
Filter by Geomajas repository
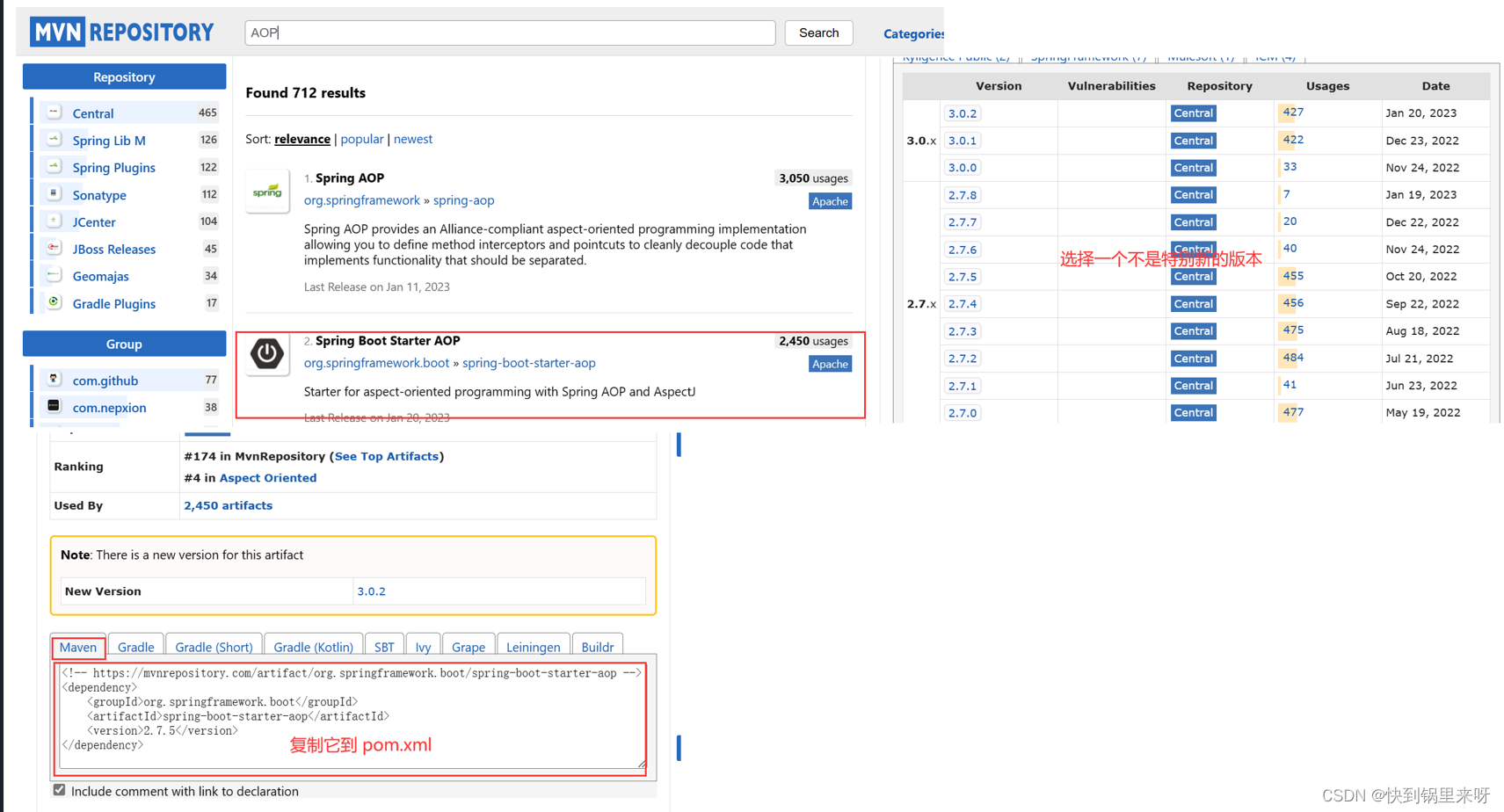[x=101, y=277]
